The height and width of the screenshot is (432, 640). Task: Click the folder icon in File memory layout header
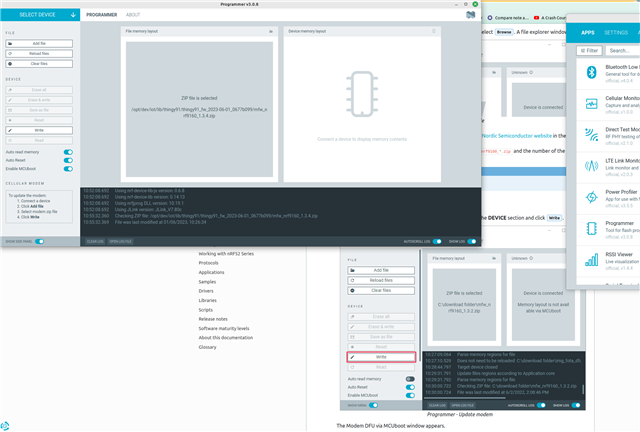[271, 31]
